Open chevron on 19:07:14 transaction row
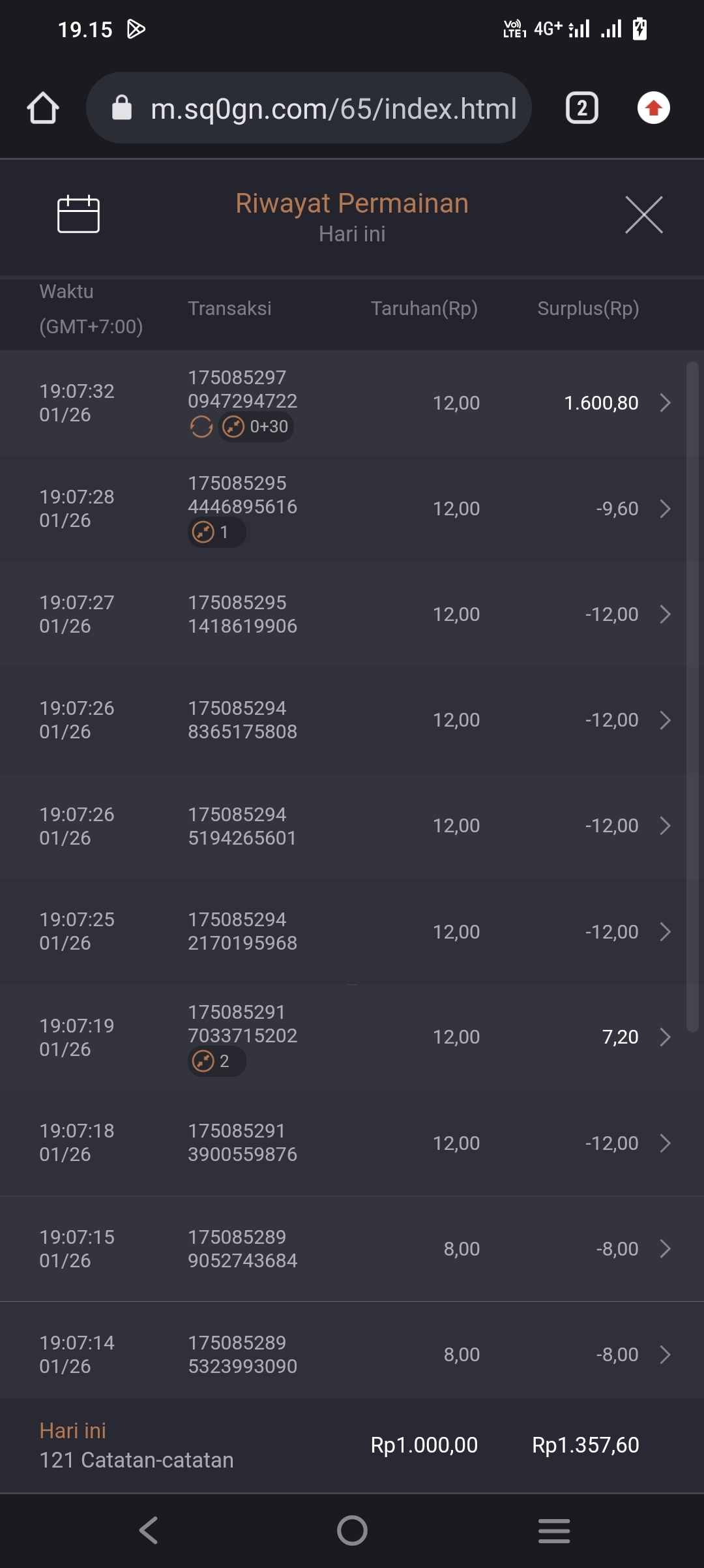This screenshot has height=1568, width=704. click(x=665, y=1355)
